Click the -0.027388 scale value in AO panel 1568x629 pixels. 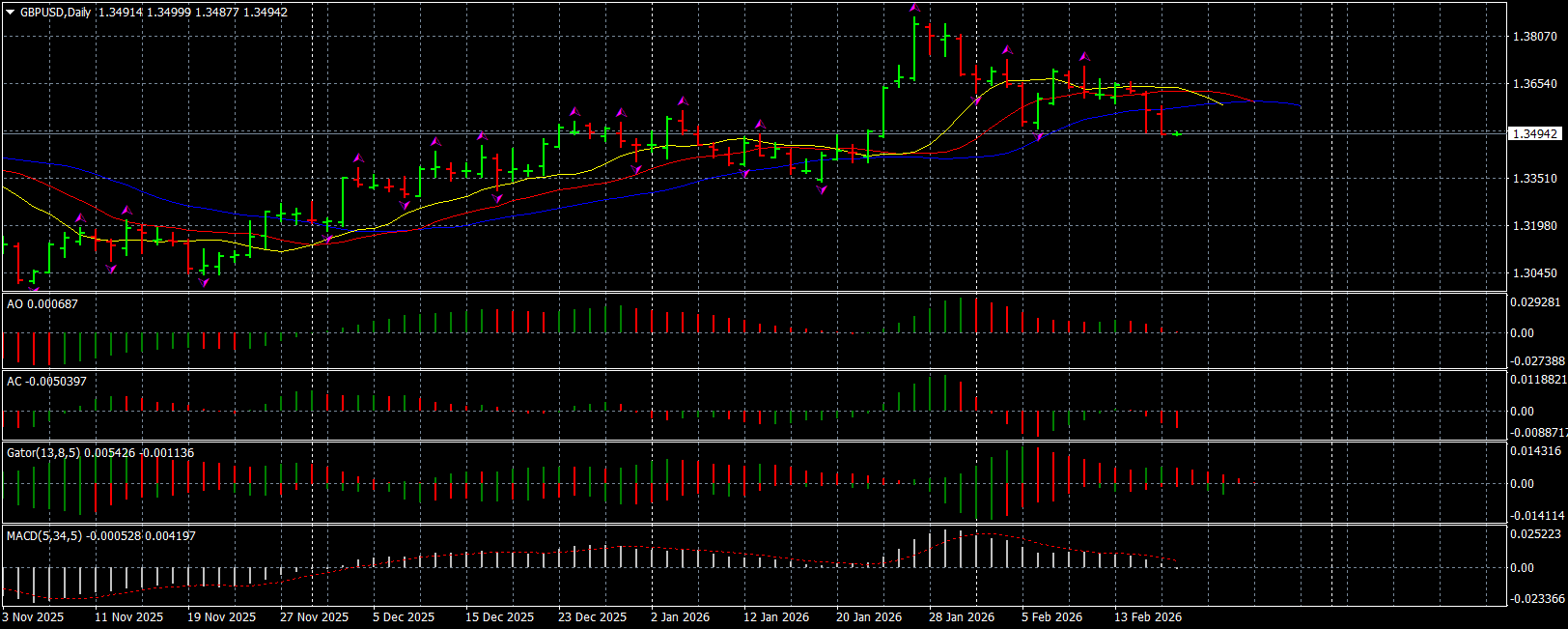coord(1537,360)
